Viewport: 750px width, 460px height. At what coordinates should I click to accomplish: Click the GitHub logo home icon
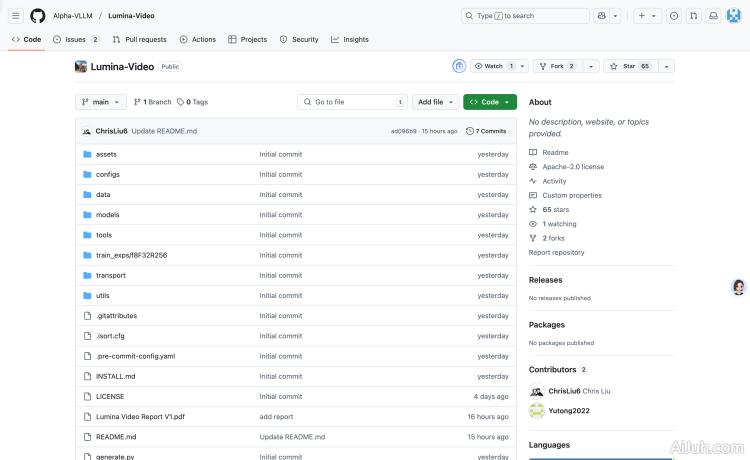pyautogui.click(x=38, y=16)
